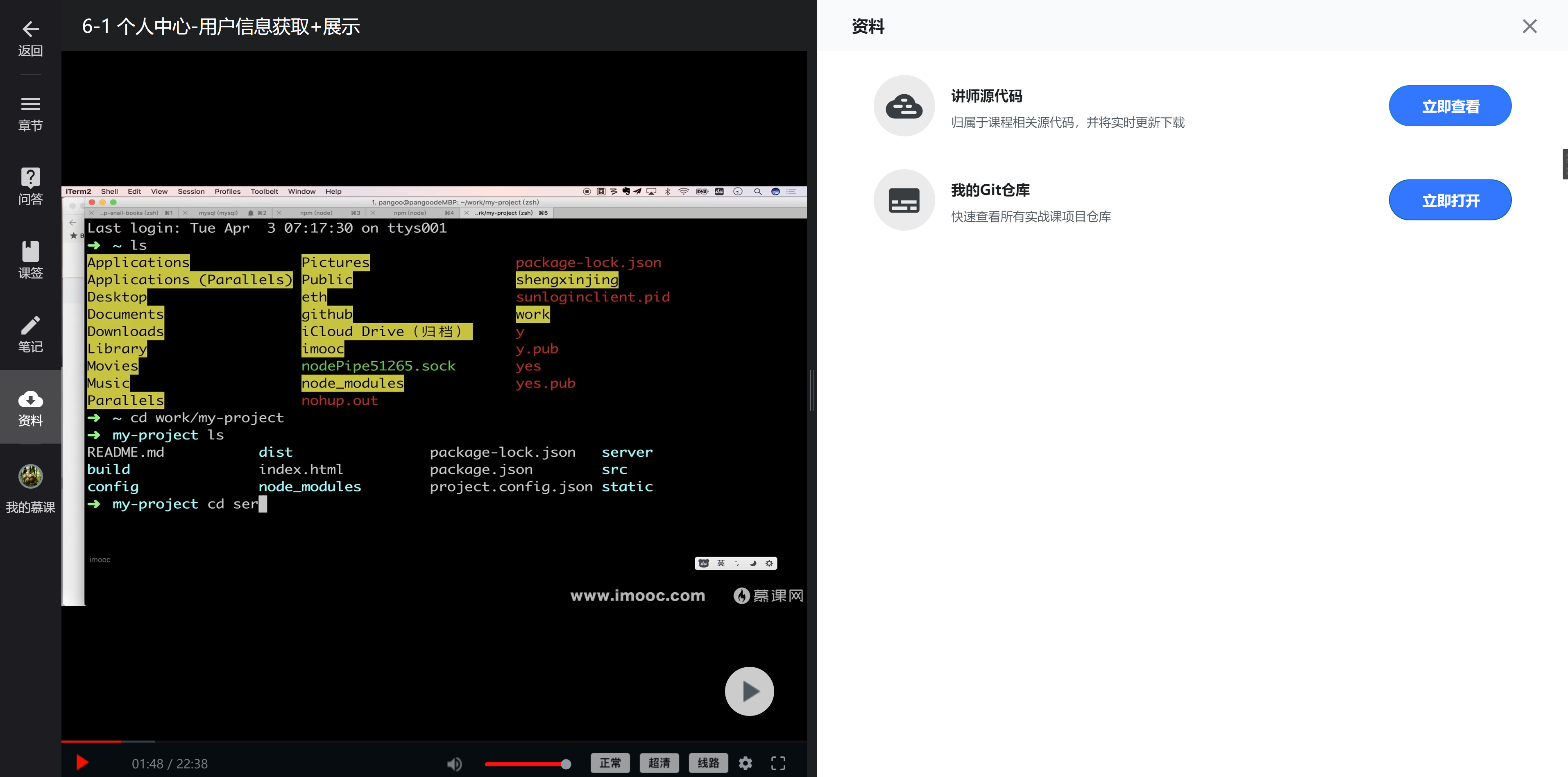The image size is (1568, 777).
Task: Click the large round play button overlay
Action: 749,691
